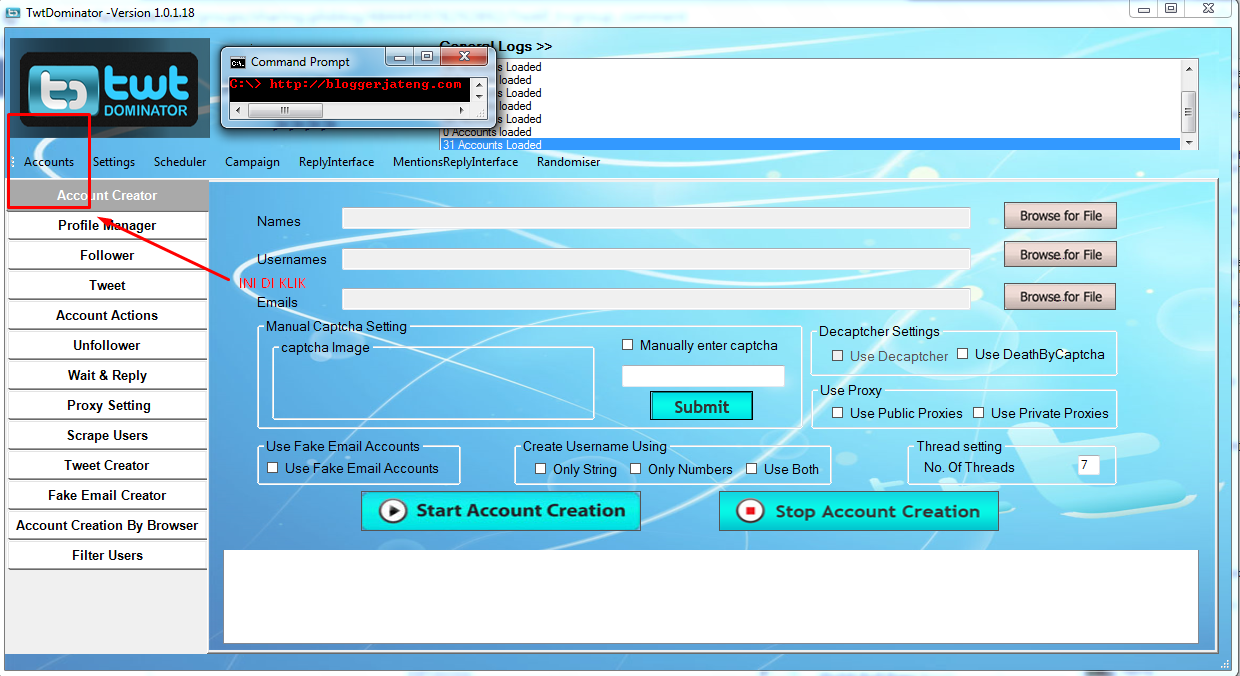This screenshot has height=676, width=1240.
Task: Open the Accounts menu
Action: click(x=48, y=161)
